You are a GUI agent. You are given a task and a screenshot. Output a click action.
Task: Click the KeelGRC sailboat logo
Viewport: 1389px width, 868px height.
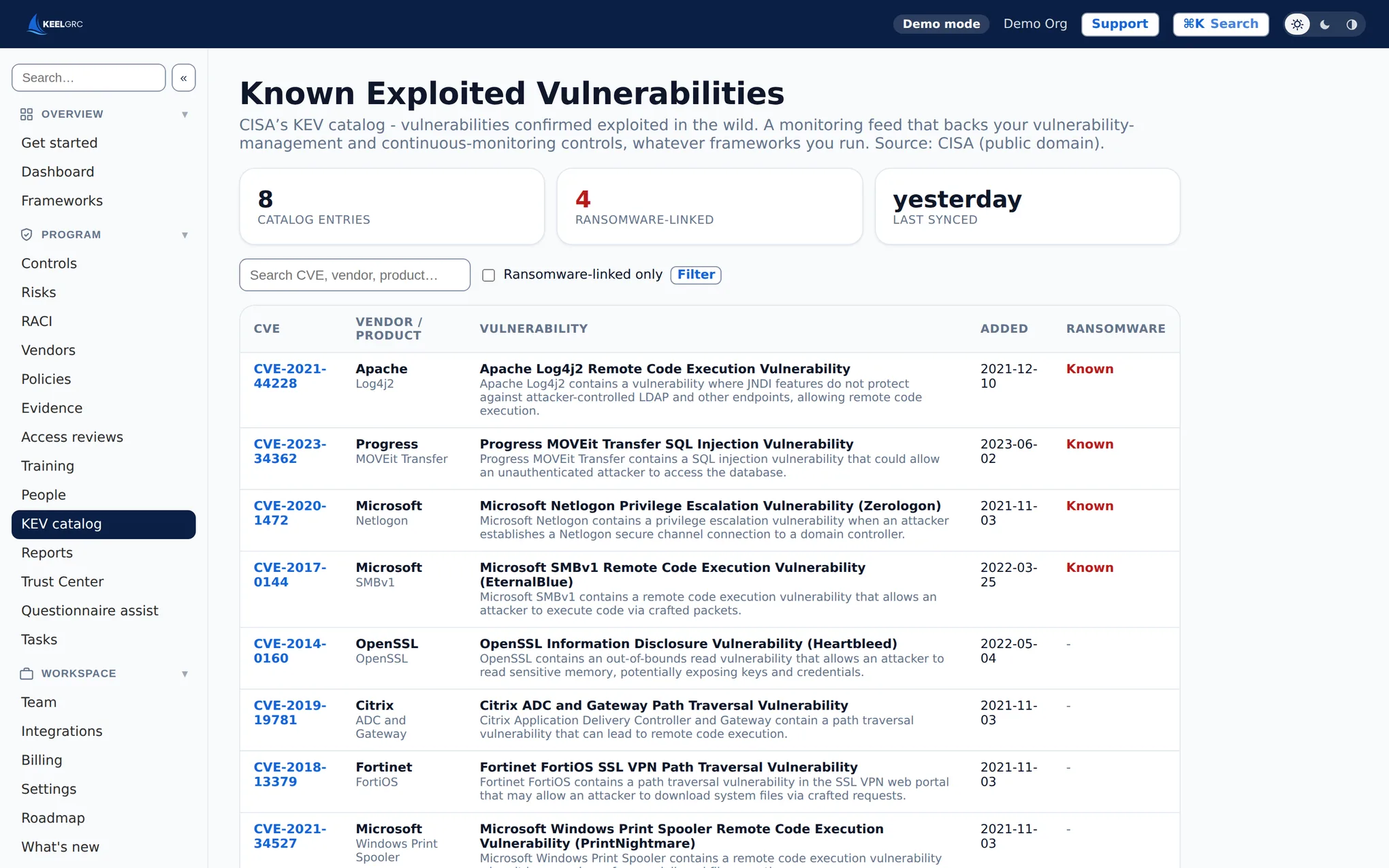point(54,24)
